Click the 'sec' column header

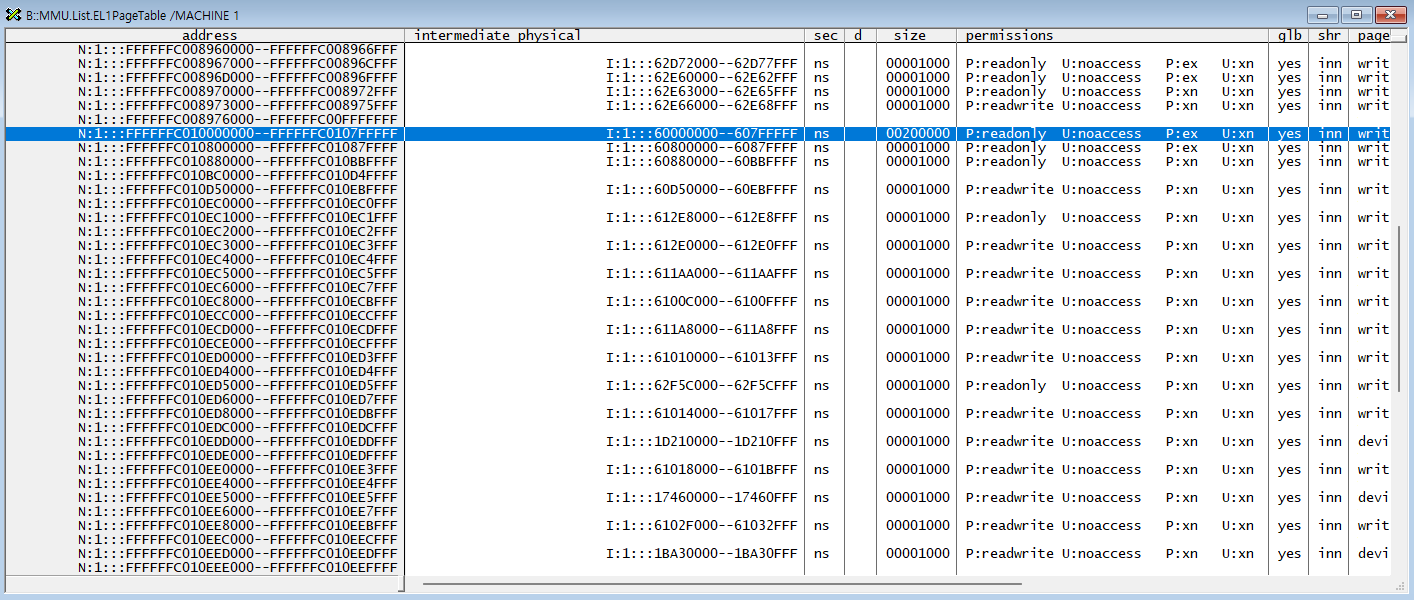coord(825,35)
